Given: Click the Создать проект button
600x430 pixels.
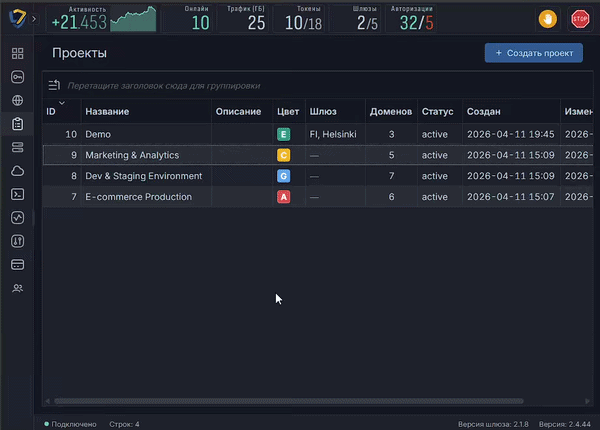Looking at the screenshot, I should (534, 53).
